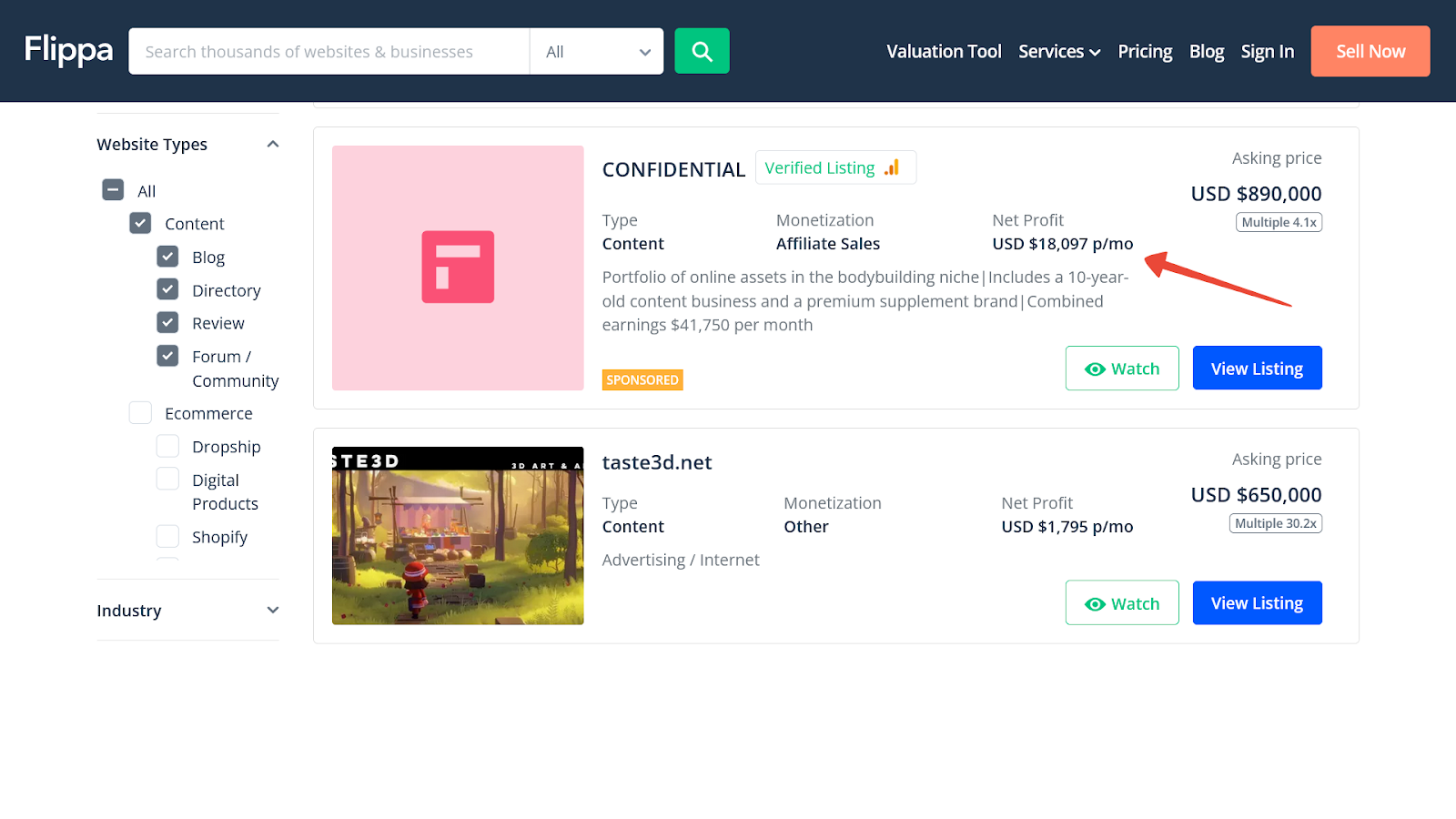Check the Shopify checkbox
Screen dimensions: 1456x819
pos(167,536)
